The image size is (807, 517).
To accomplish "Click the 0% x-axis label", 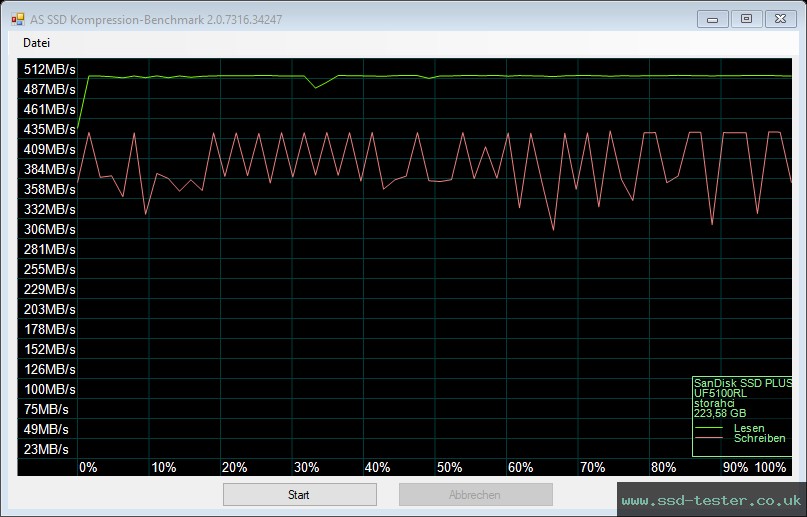I will click(88, 468).
